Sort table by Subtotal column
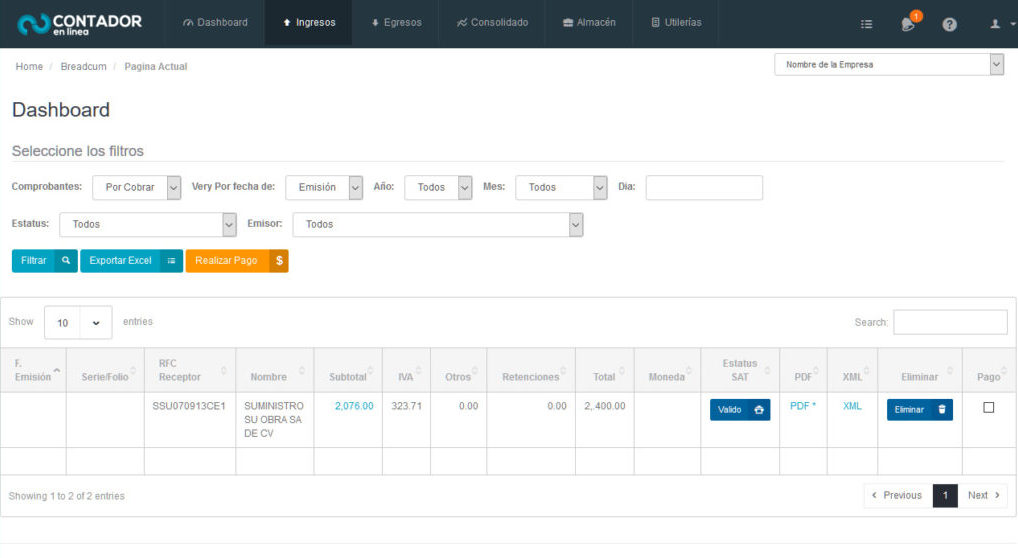 coord(349,370)
